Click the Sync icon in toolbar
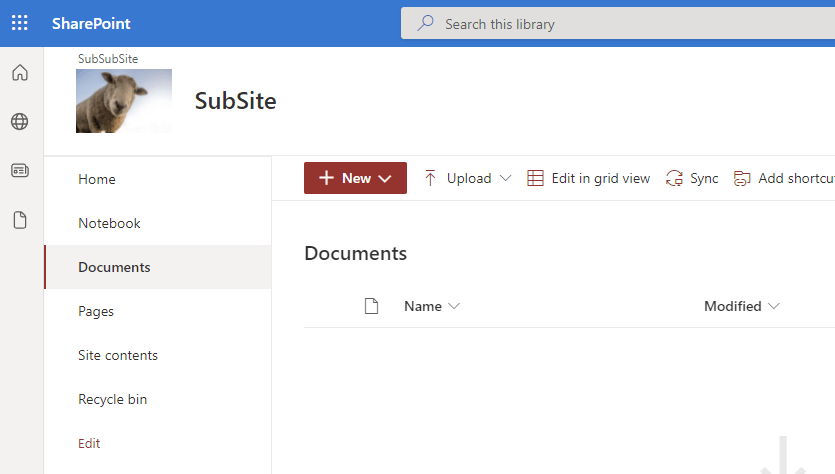 (675, 178)
